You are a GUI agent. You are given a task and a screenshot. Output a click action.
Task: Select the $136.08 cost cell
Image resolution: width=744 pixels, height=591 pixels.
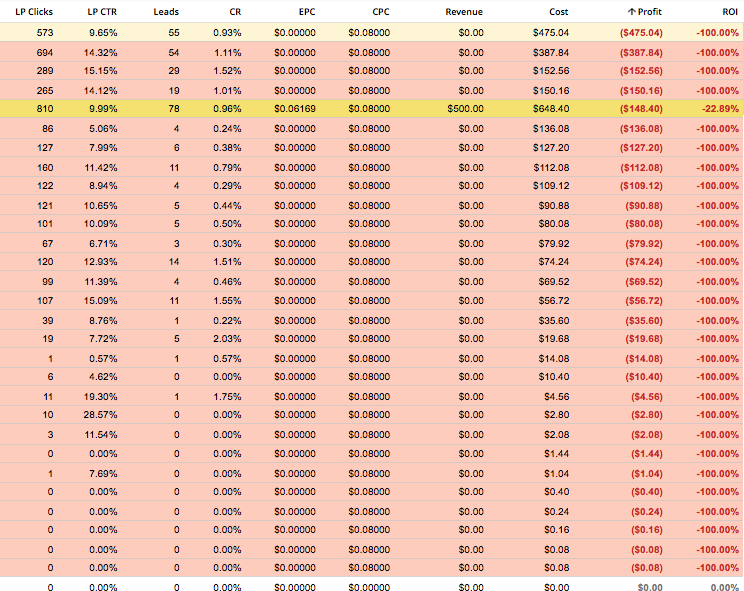pos(551,129)
